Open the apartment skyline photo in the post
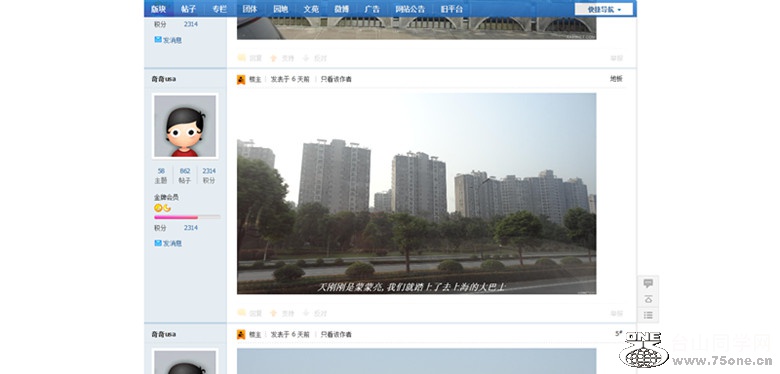The image size is (780, 374). point(416,193)
